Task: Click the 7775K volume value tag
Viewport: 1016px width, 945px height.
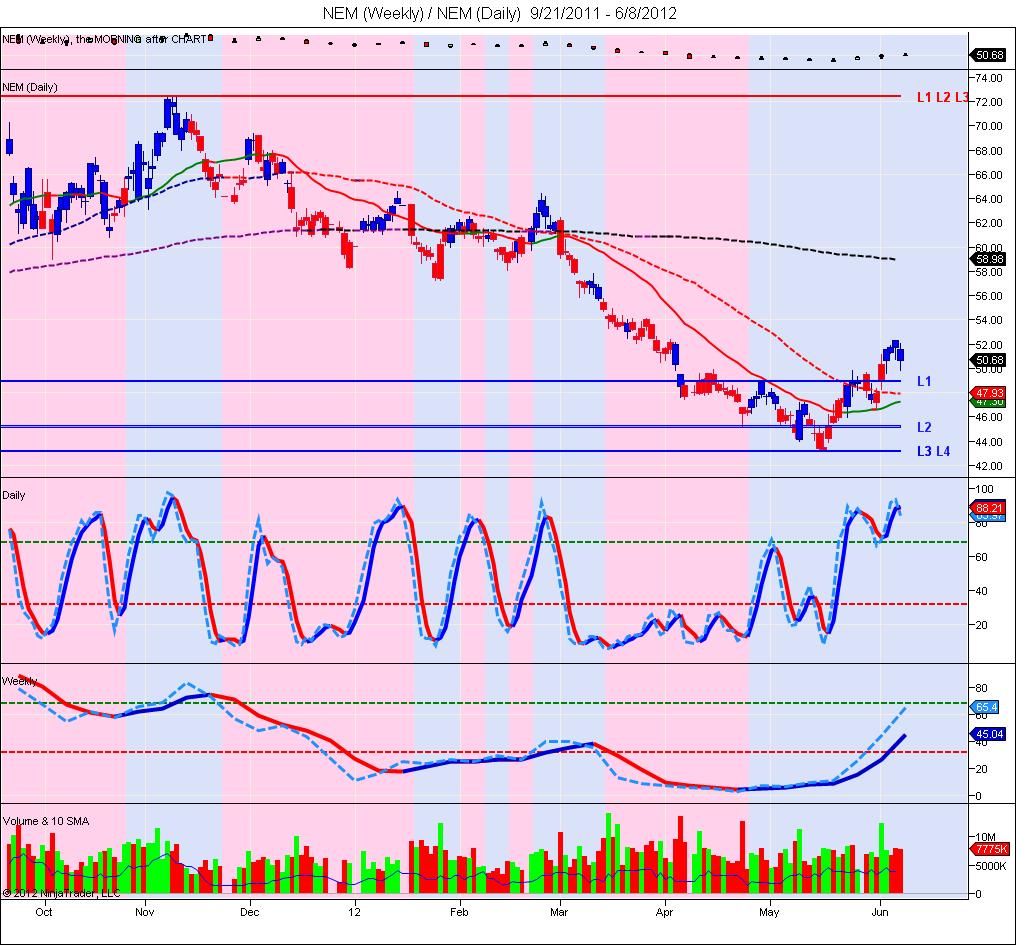Action: click(x=990, y=848)
